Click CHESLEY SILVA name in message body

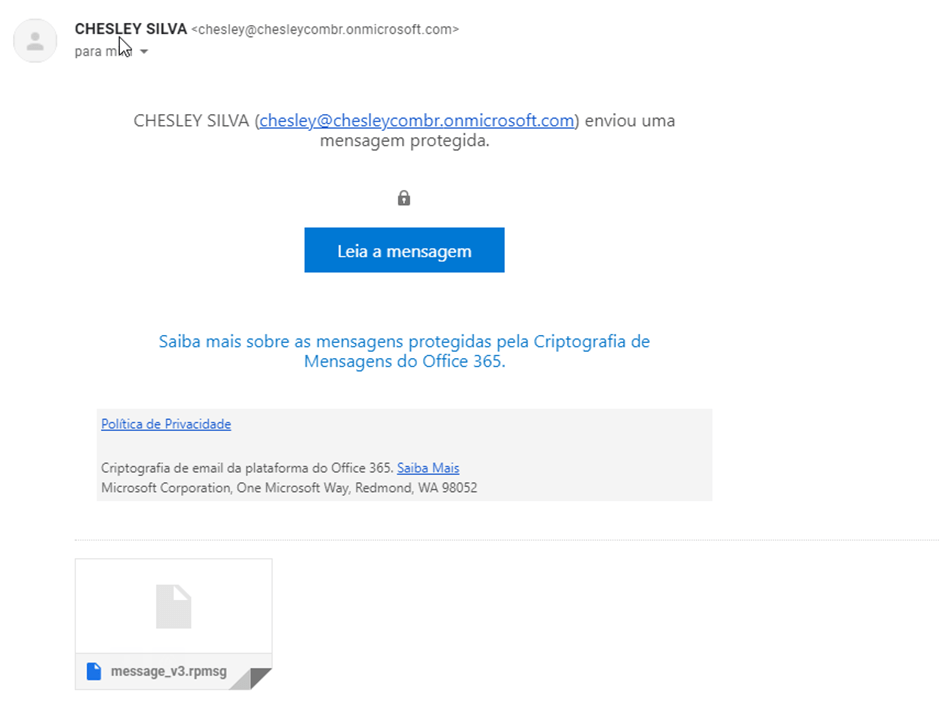tap(191, 120)
